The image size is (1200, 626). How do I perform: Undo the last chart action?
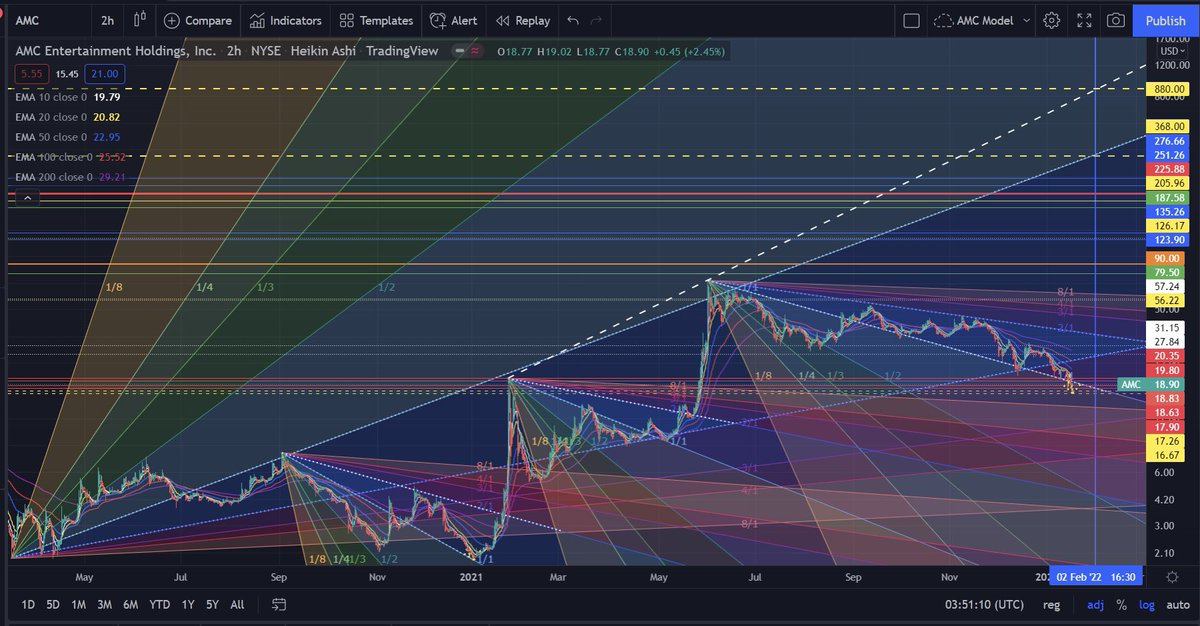point(573,20)
